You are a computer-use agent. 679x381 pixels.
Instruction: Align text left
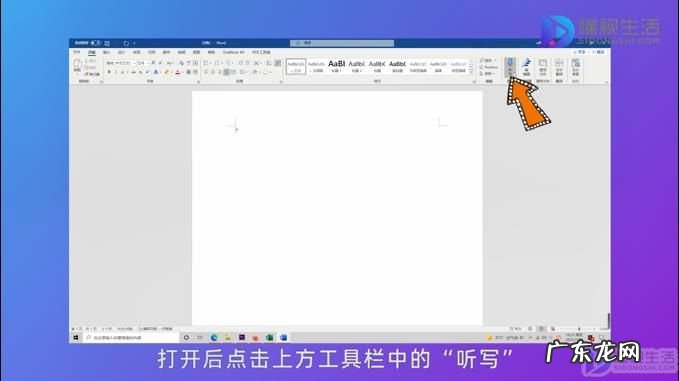[x=206, y=72]
